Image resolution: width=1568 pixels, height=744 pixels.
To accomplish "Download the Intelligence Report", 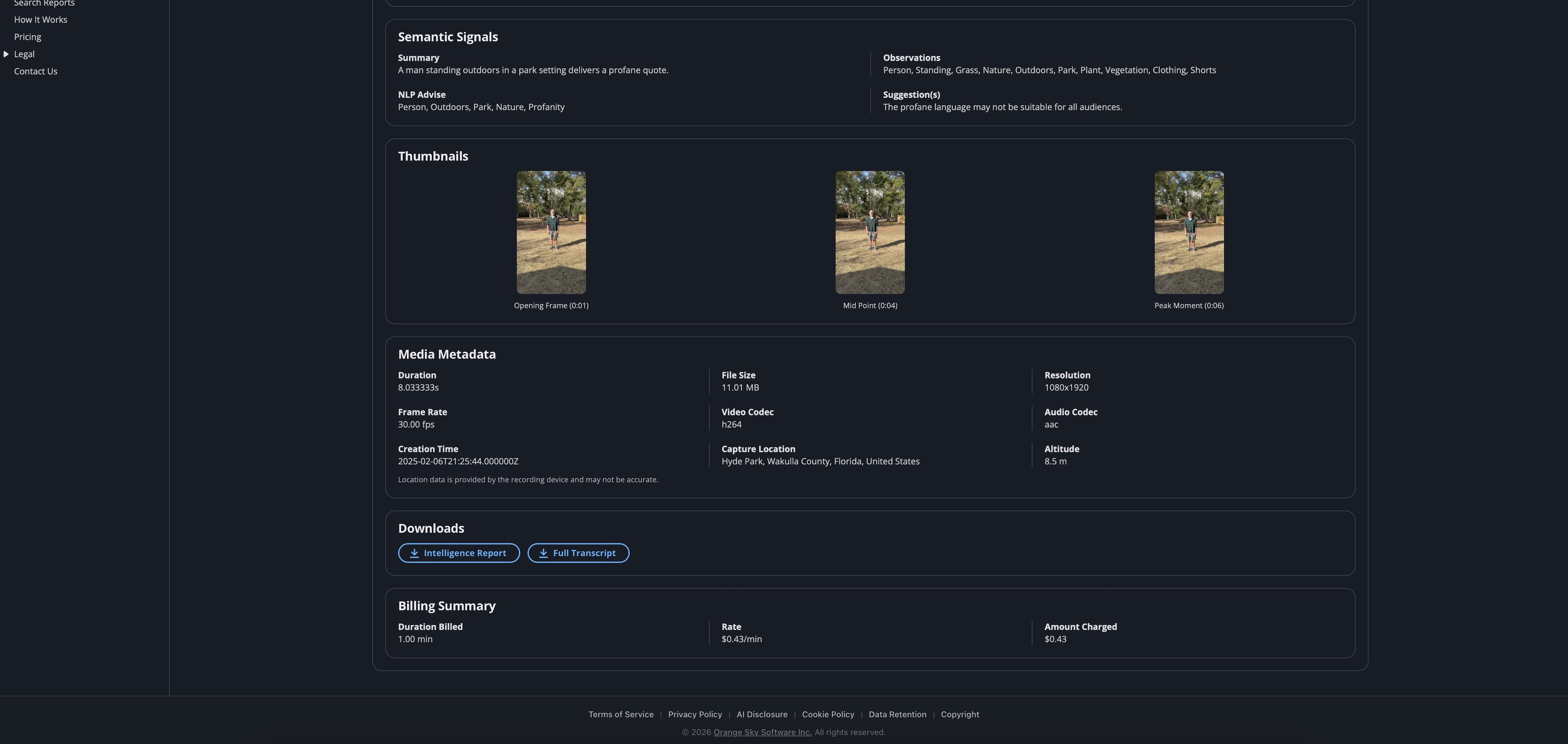I will [459, 553].
